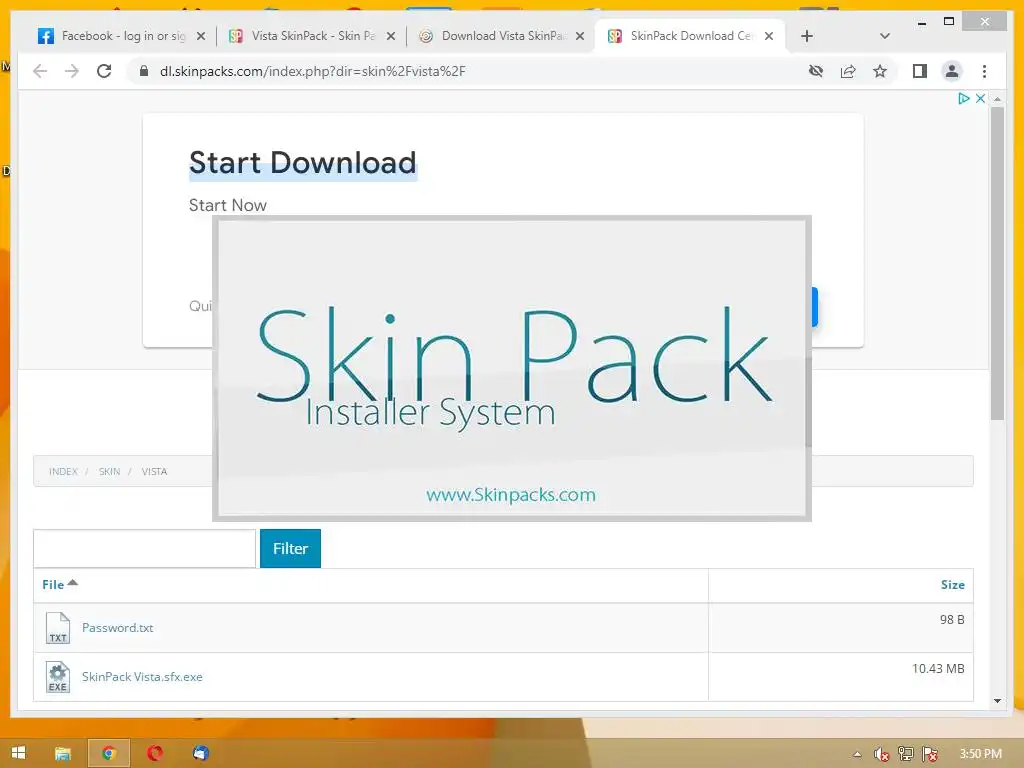The image size is (1024, 768).
Task: Click the eye-crossed tracking icon in address bar
Action: pyautogui.click(x=816, y=71)
